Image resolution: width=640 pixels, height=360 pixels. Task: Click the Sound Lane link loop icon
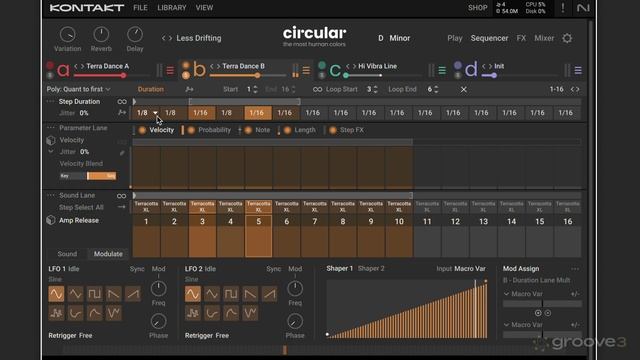pyautogui.click(x=122, y=196)
